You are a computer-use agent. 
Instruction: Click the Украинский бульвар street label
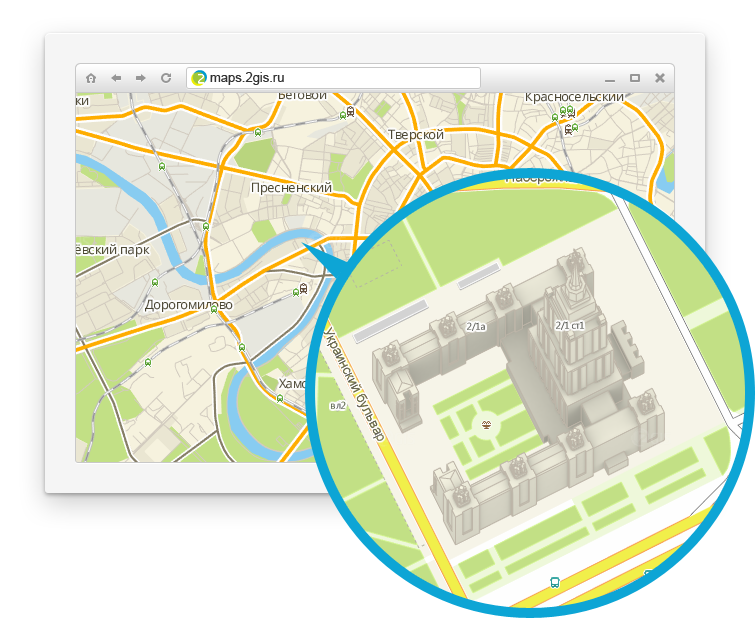pos(355,384)
